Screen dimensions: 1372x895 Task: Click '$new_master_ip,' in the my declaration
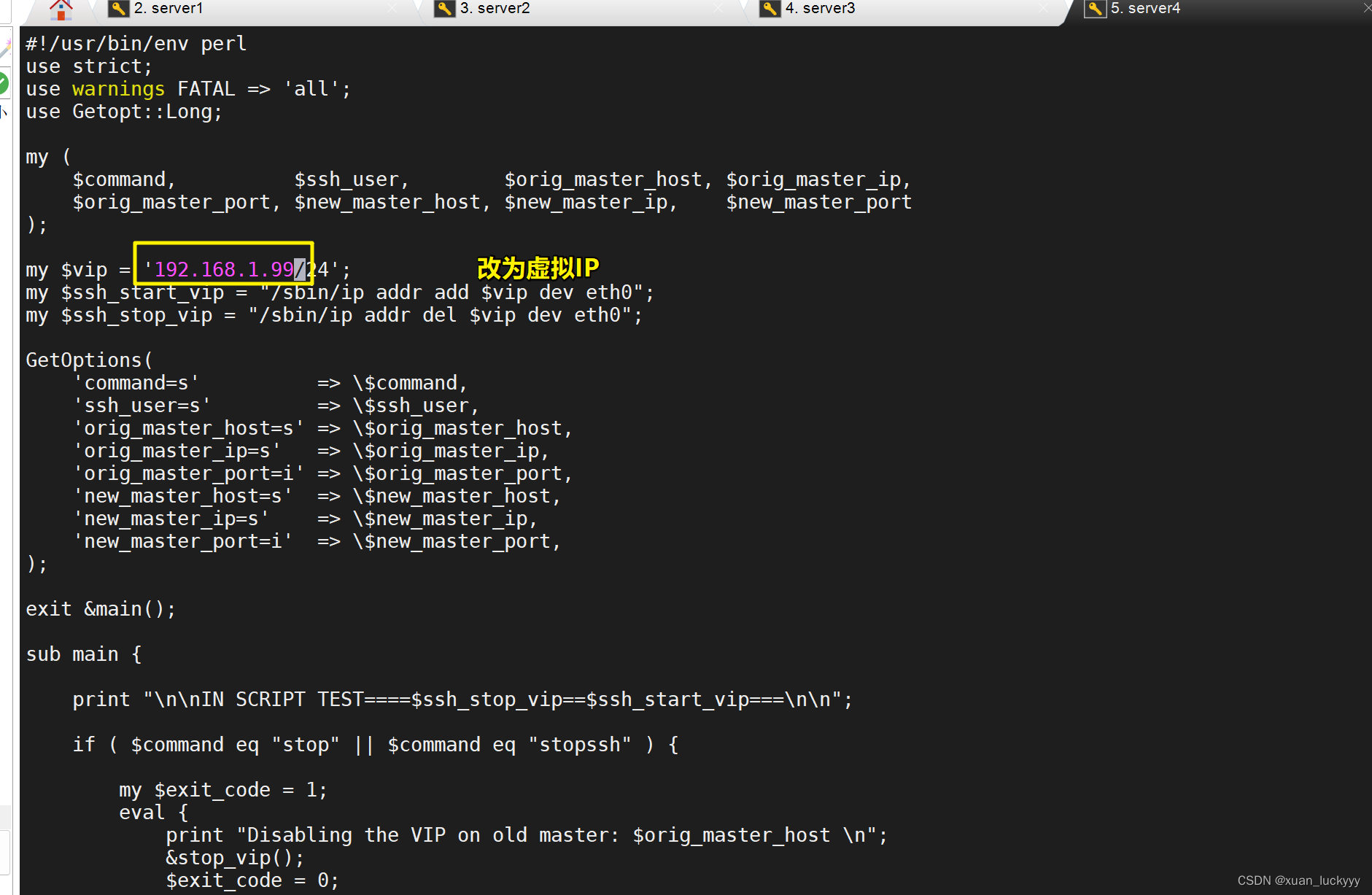(x=591, y=202)
